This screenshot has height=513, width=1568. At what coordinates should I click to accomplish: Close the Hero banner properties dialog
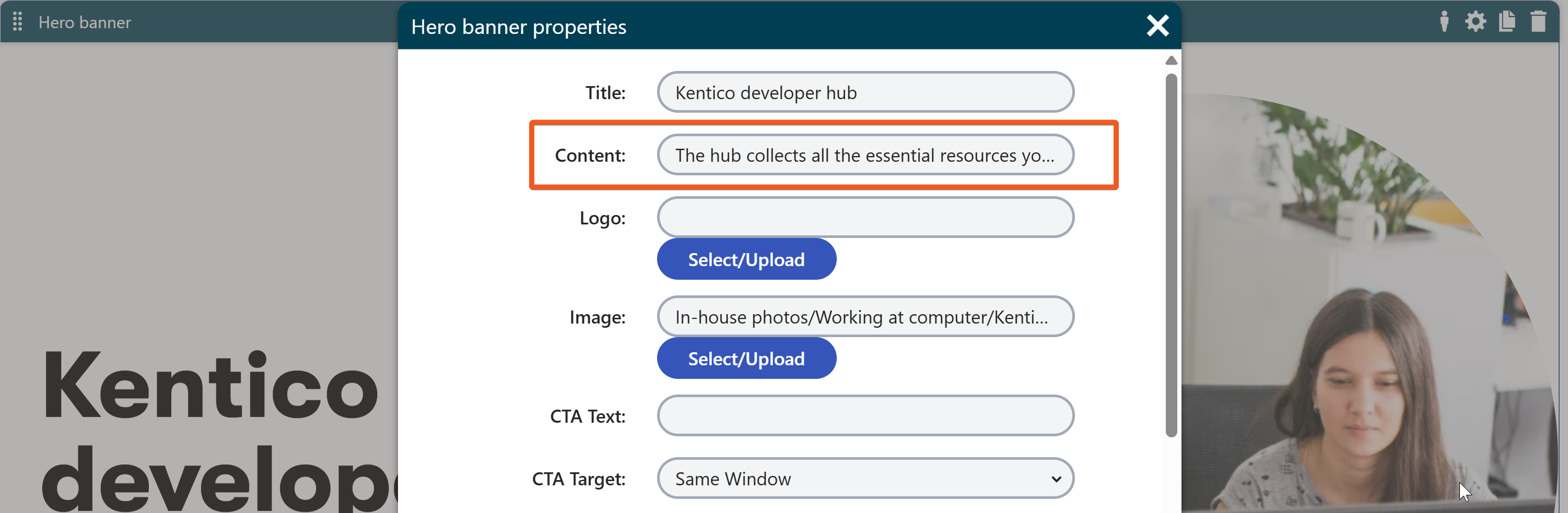(1156, 26)
